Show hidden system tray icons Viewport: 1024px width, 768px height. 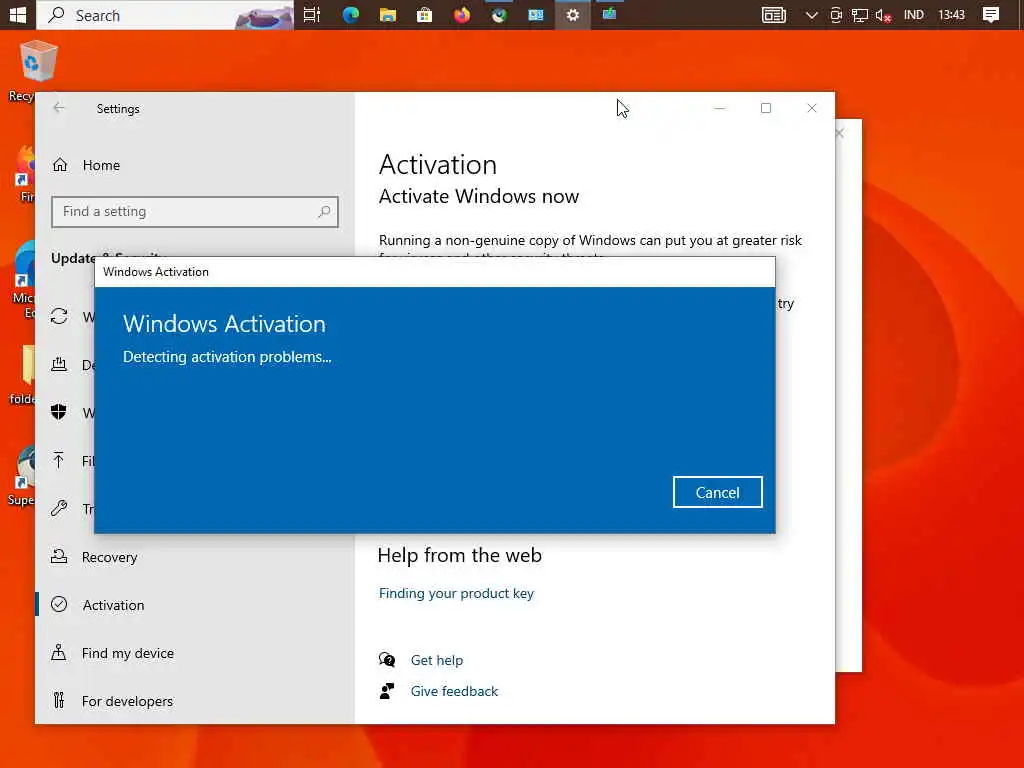pyautogui.click(x=811, y=15)
